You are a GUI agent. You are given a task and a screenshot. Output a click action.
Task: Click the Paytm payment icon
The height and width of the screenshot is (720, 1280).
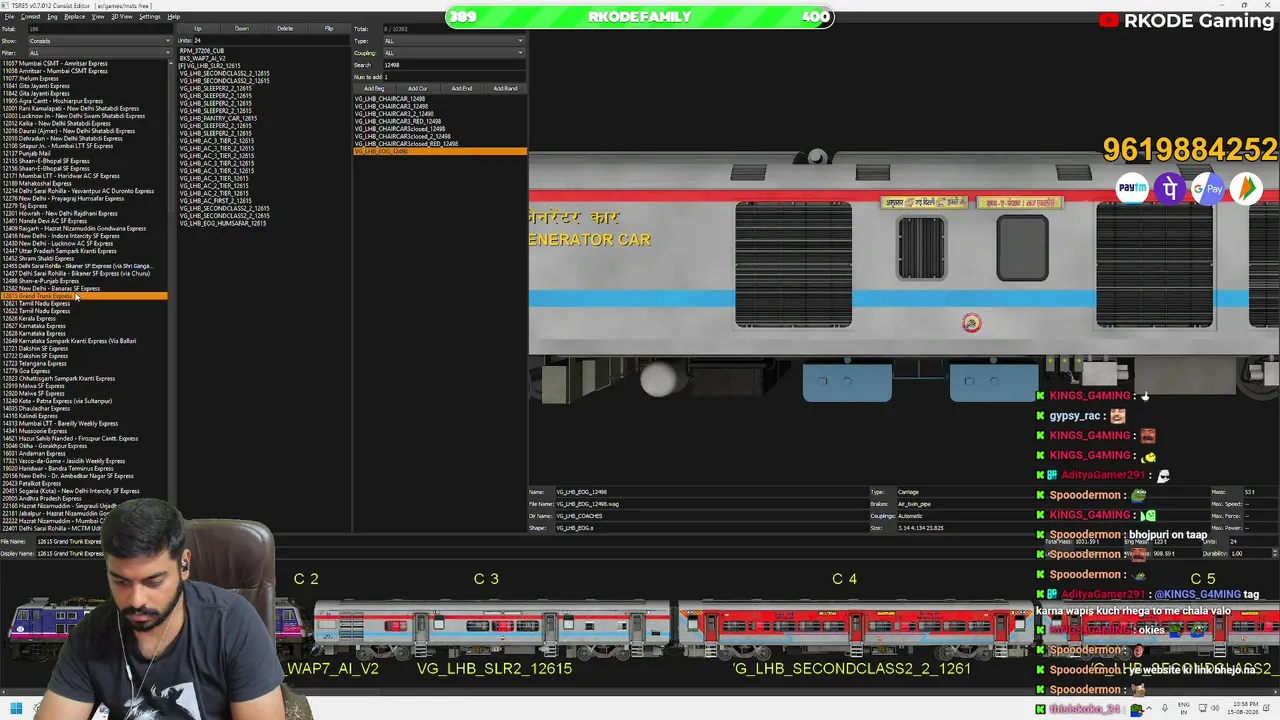1132,188
